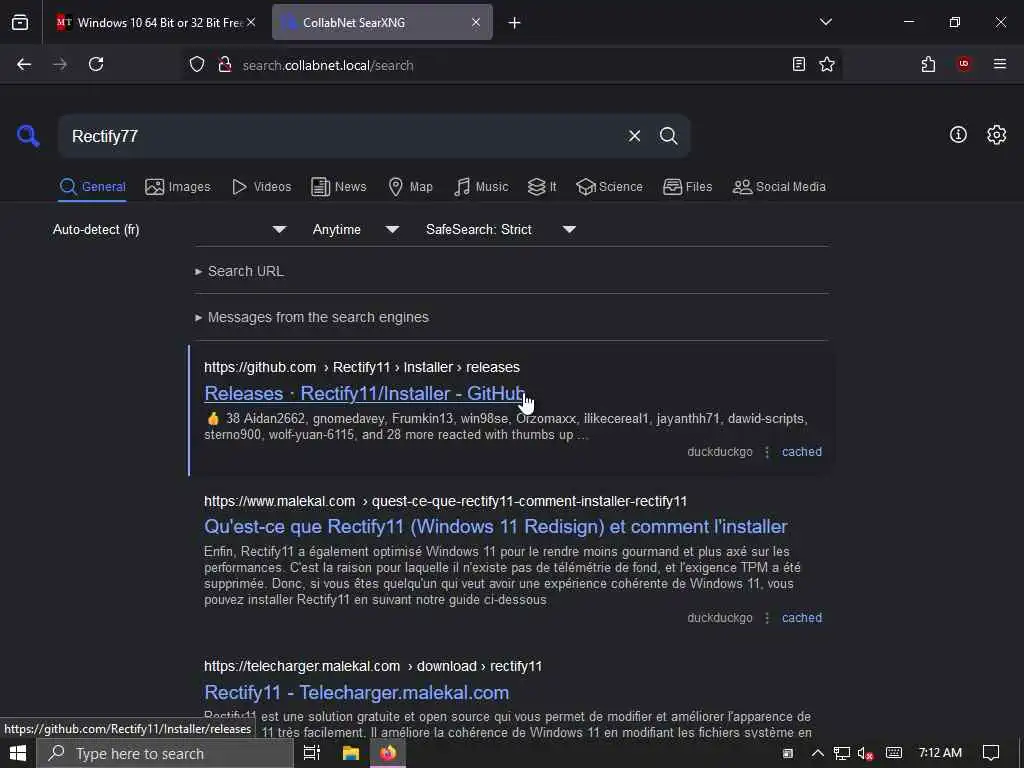The image size is (1024, 768).
Task: Click the taskbar Type here to search box
Action: tap(165, 753)
